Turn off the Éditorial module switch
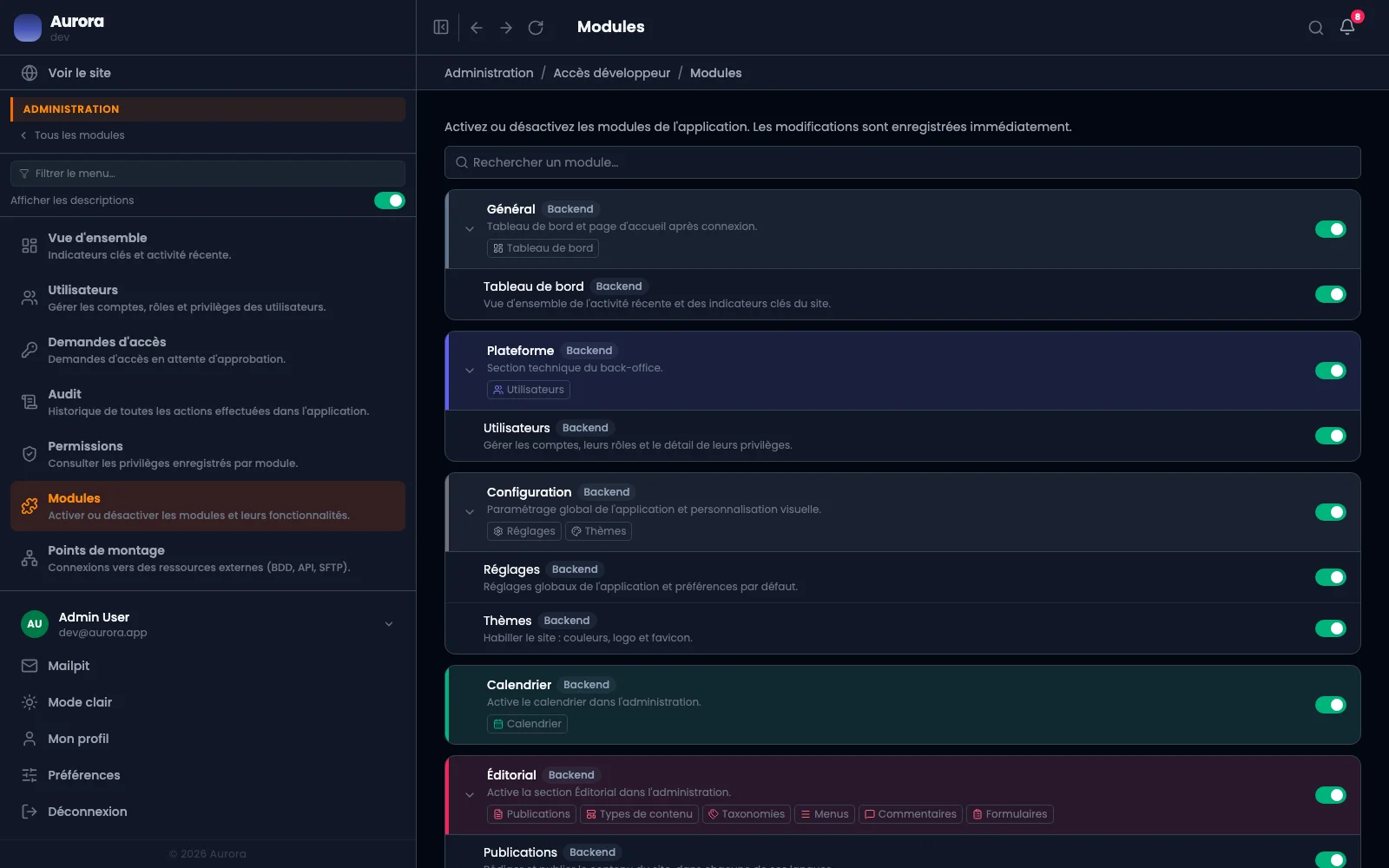 1331,795
